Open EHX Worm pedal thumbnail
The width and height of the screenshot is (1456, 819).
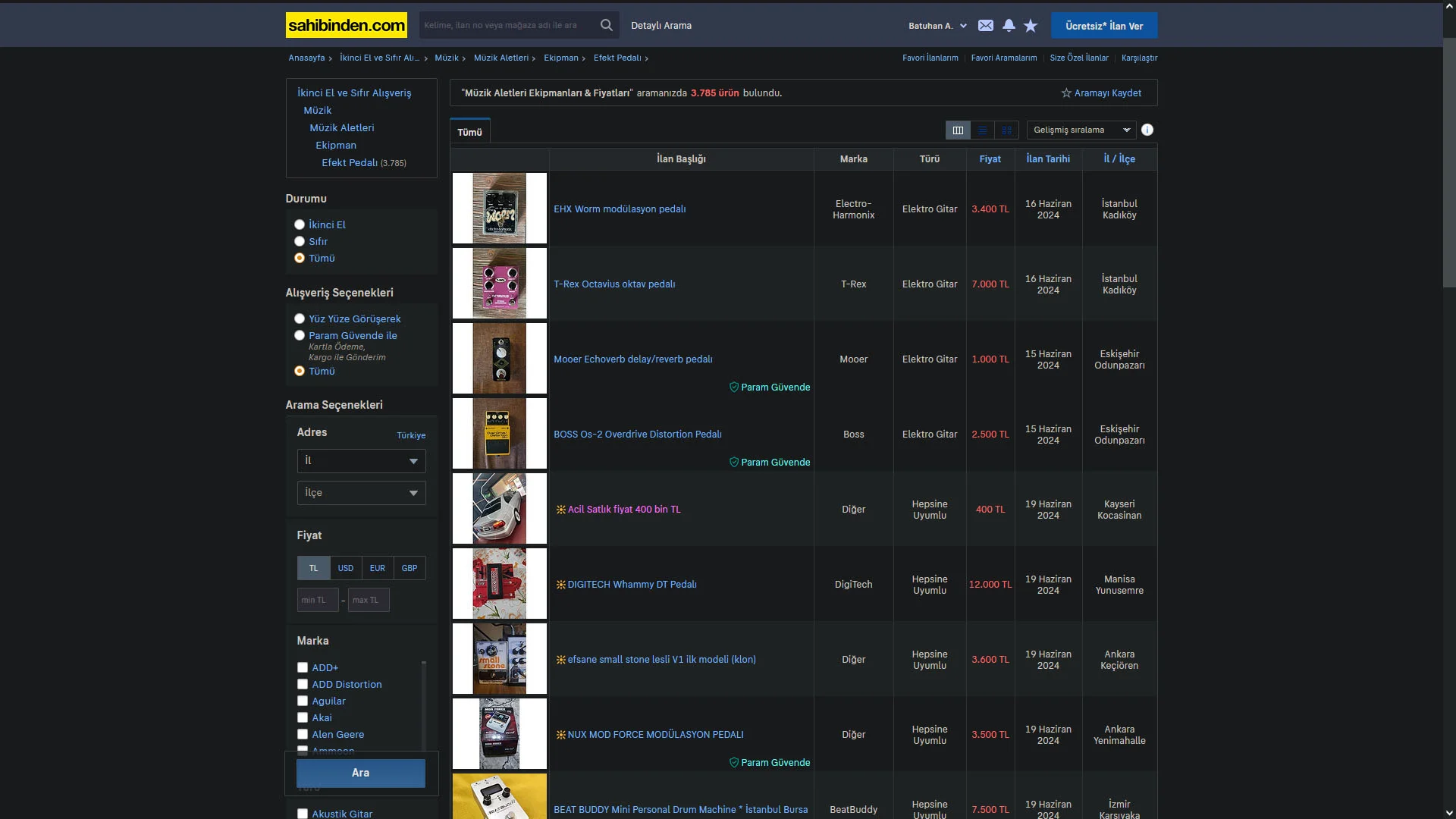500,209
